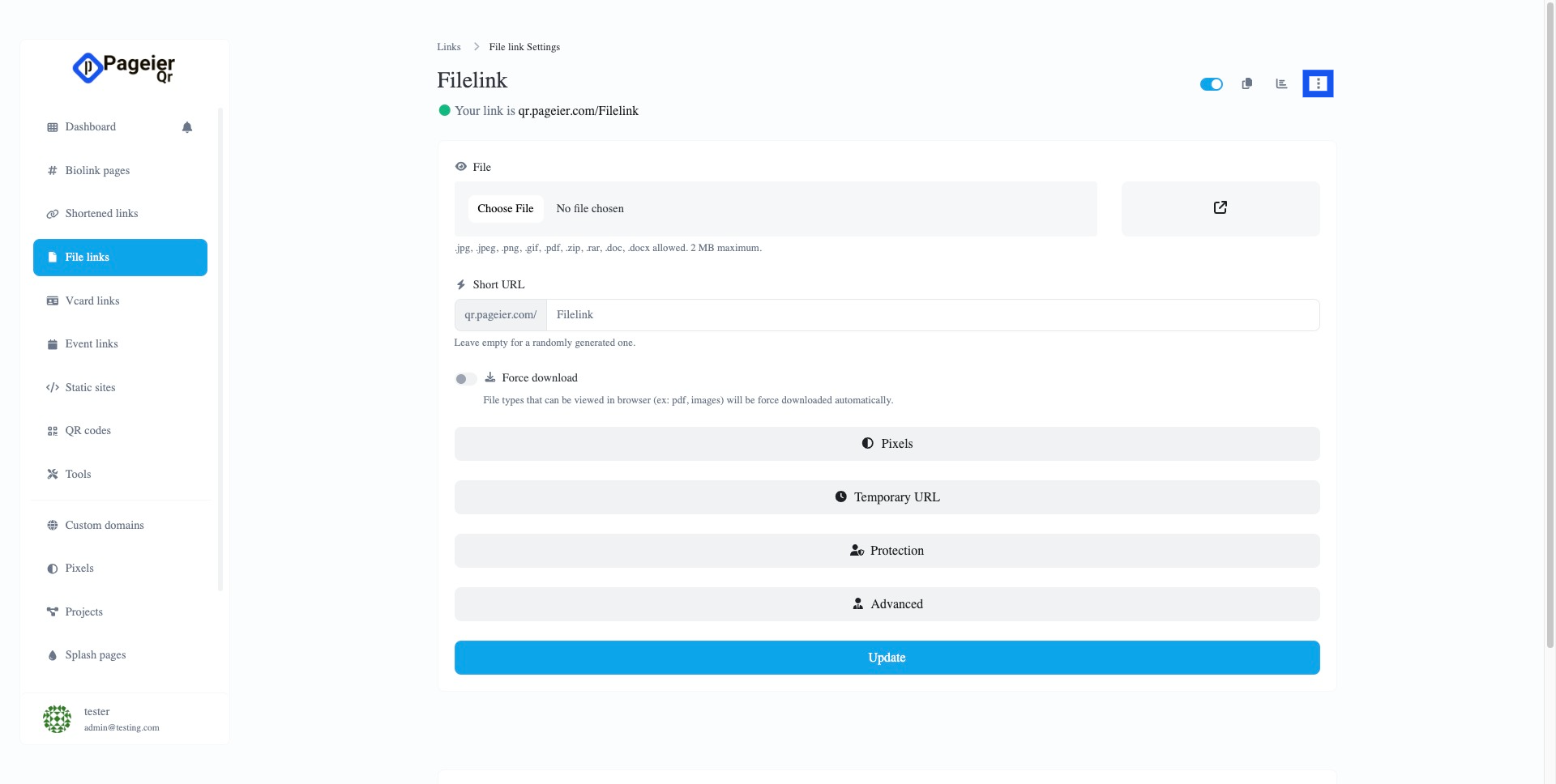This screenshot has width=1556, height=784.
Task: Open the three-dot options menu
Action: pos(1318,83)
